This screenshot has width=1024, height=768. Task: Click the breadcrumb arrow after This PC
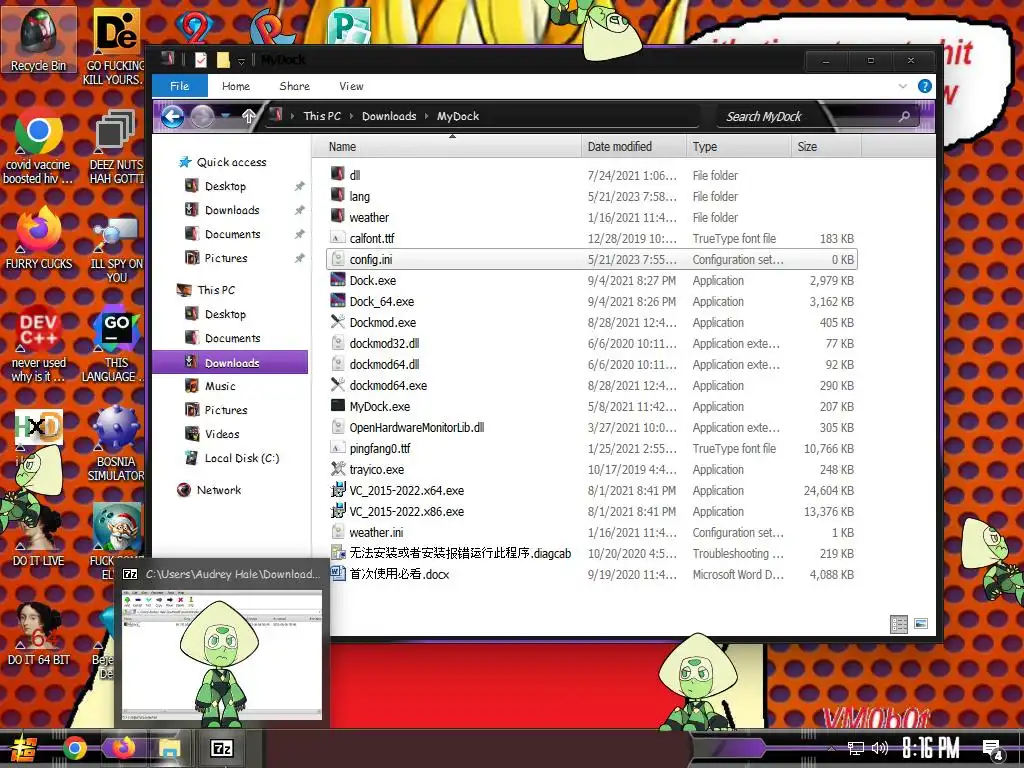point(351,116)
